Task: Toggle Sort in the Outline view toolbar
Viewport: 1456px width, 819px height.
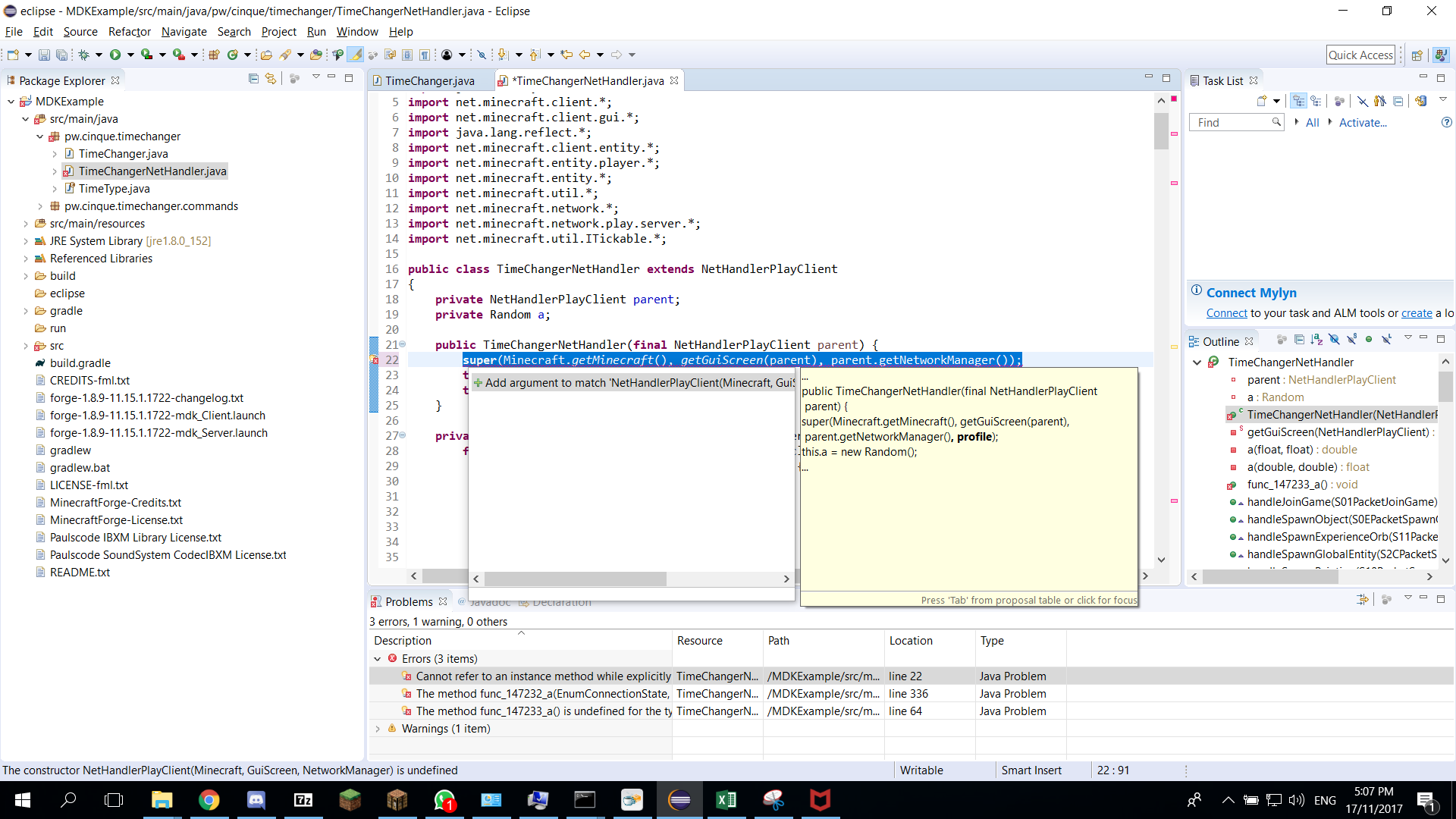Action: point(1317,340)
